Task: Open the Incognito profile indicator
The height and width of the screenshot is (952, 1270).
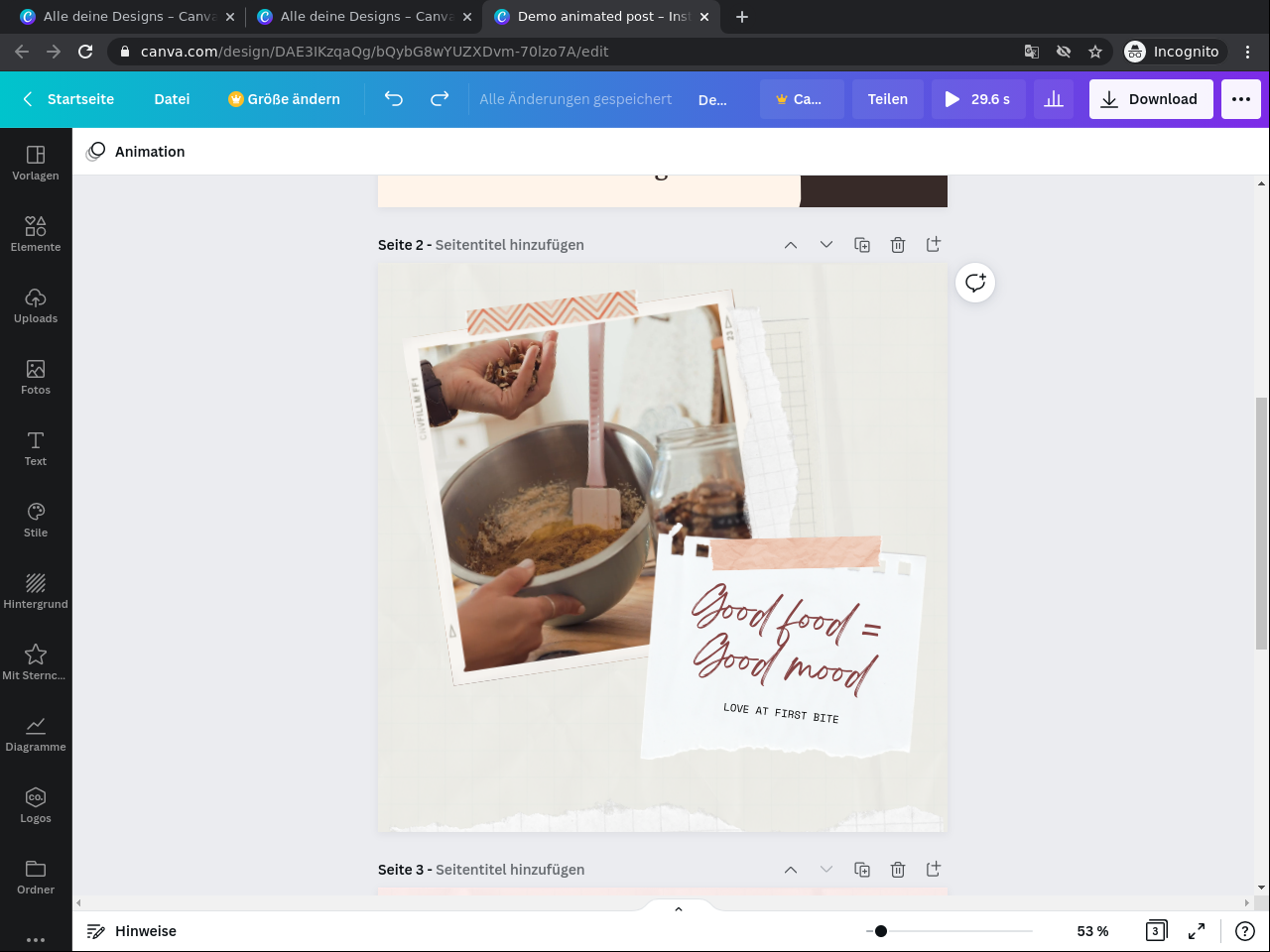Action: (x=1173, y=52)
